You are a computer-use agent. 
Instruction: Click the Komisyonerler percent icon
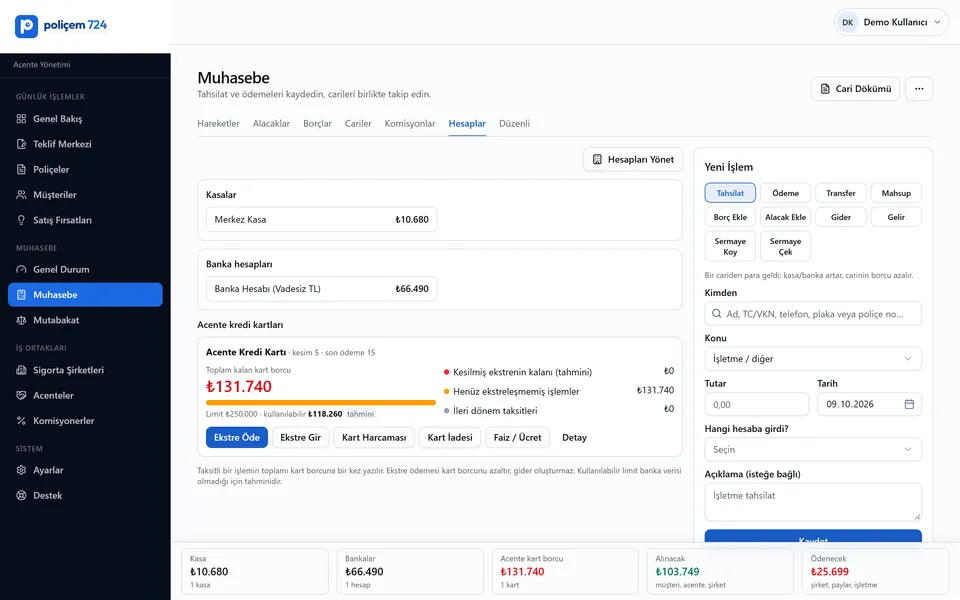[21, 421]
